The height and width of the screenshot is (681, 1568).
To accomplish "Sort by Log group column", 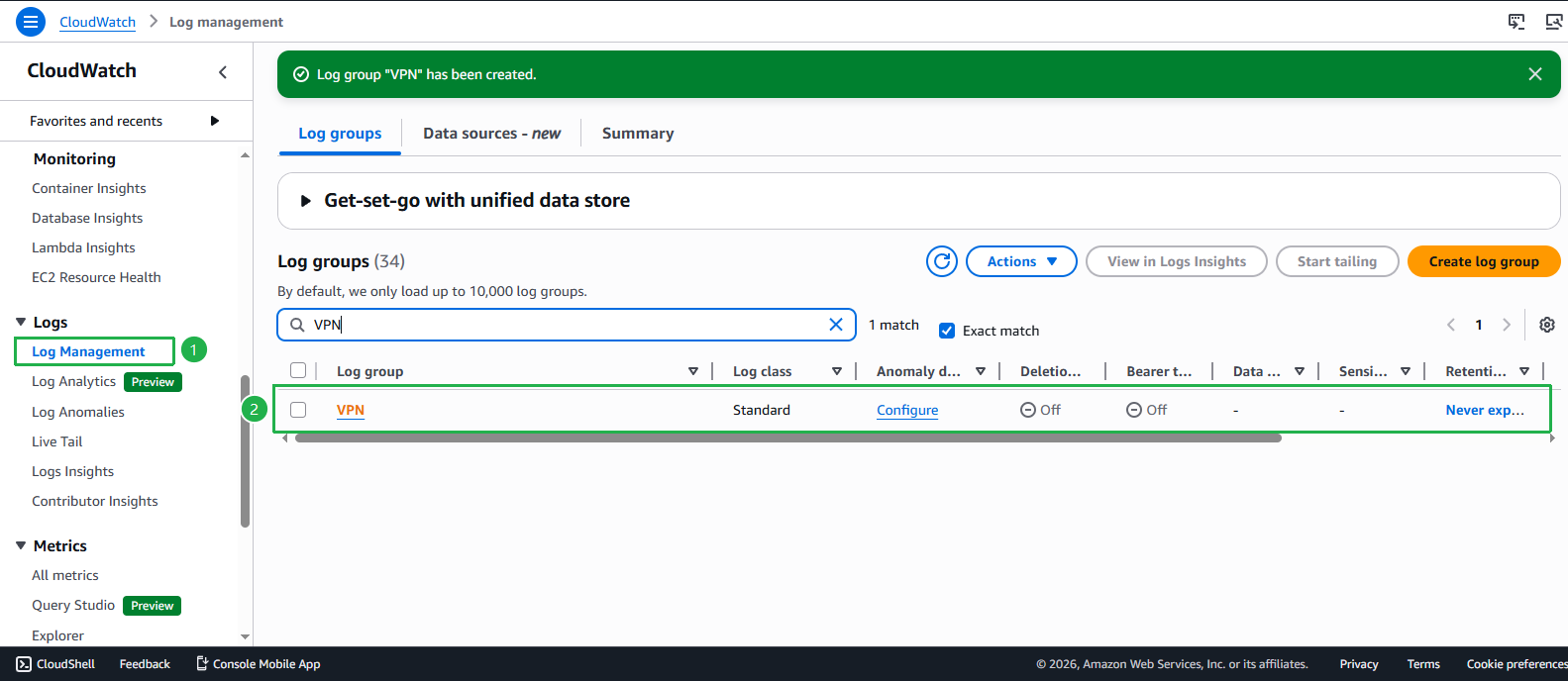I will click(x=693, y=371).
